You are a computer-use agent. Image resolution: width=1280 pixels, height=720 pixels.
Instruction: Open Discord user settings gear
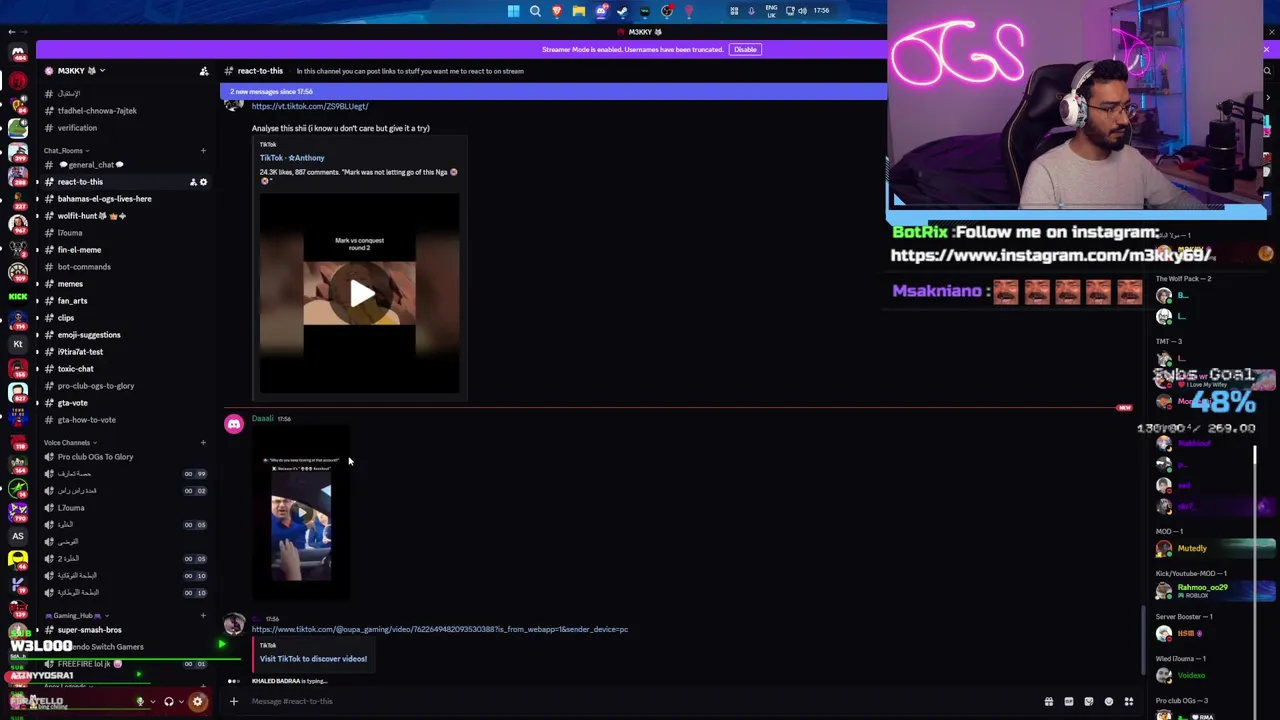pyautogui.click(x=197, y=702)
